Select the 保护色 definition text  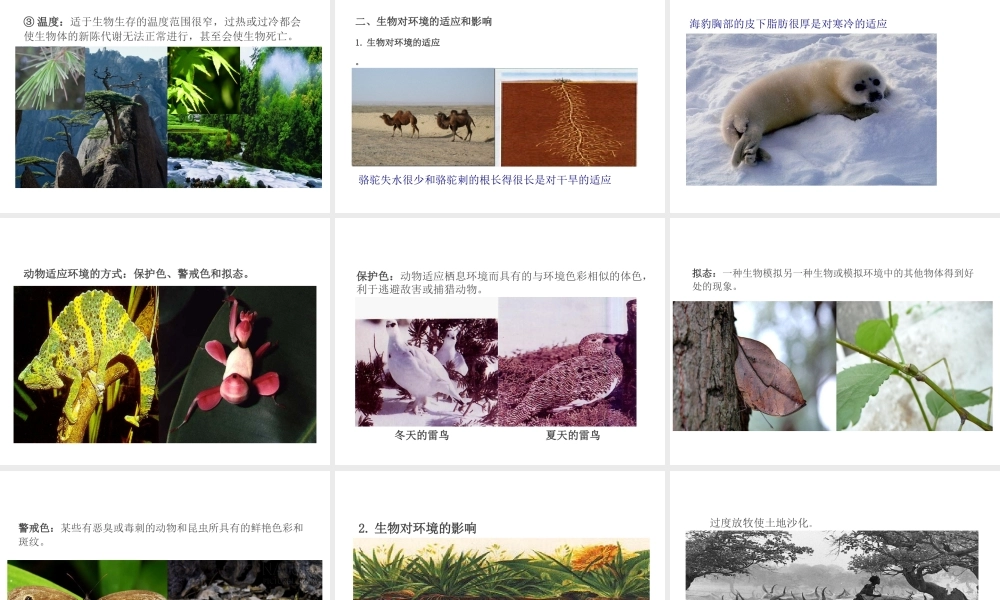[502, 282]
